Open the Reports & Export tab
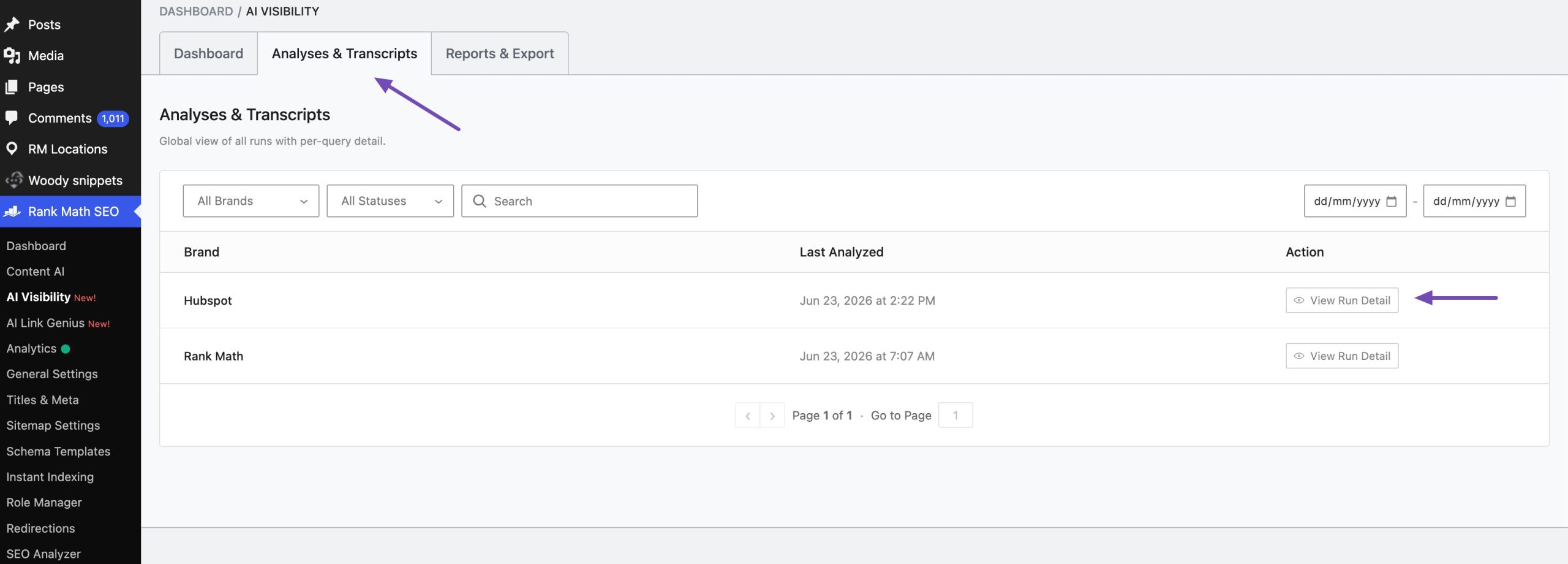Image resolution: width=1568 pixels, height=564 pixels. click(500, 53)
